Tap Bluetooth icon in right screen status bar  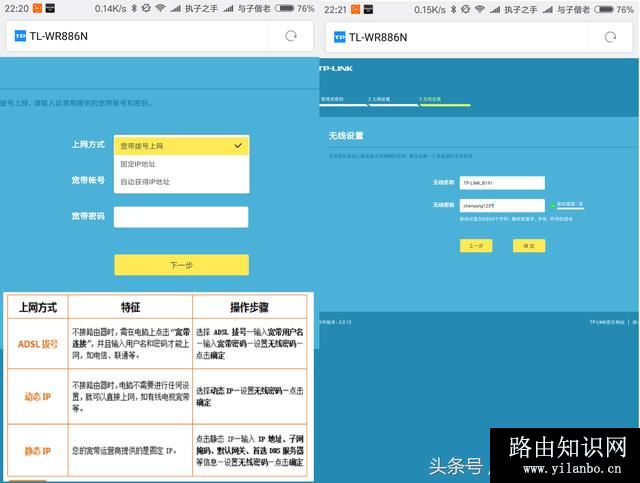click(453, 9)
